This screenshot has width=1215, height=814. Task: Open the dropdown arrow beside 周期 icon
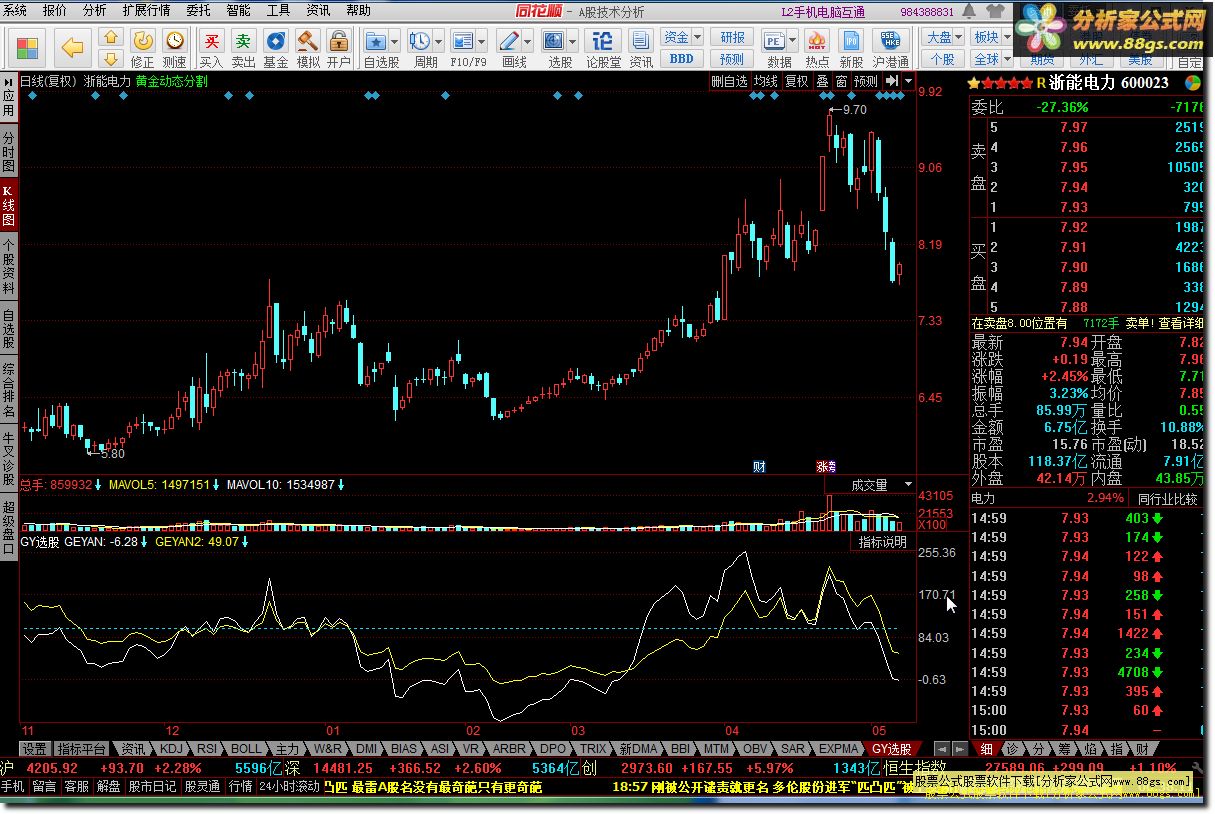440,42
